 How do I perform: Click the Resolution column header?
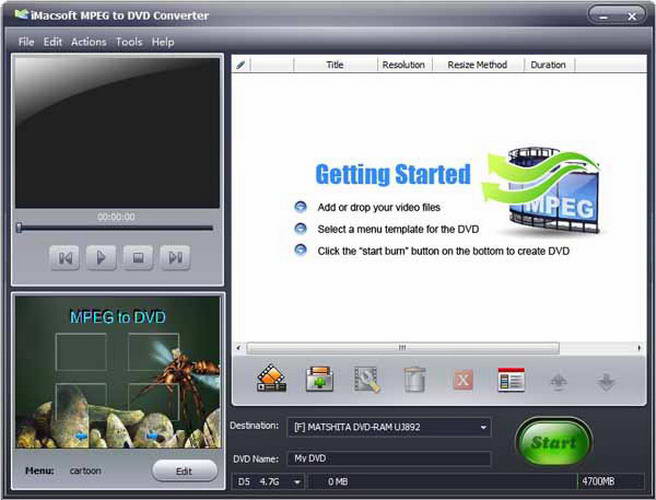point(404,65)
